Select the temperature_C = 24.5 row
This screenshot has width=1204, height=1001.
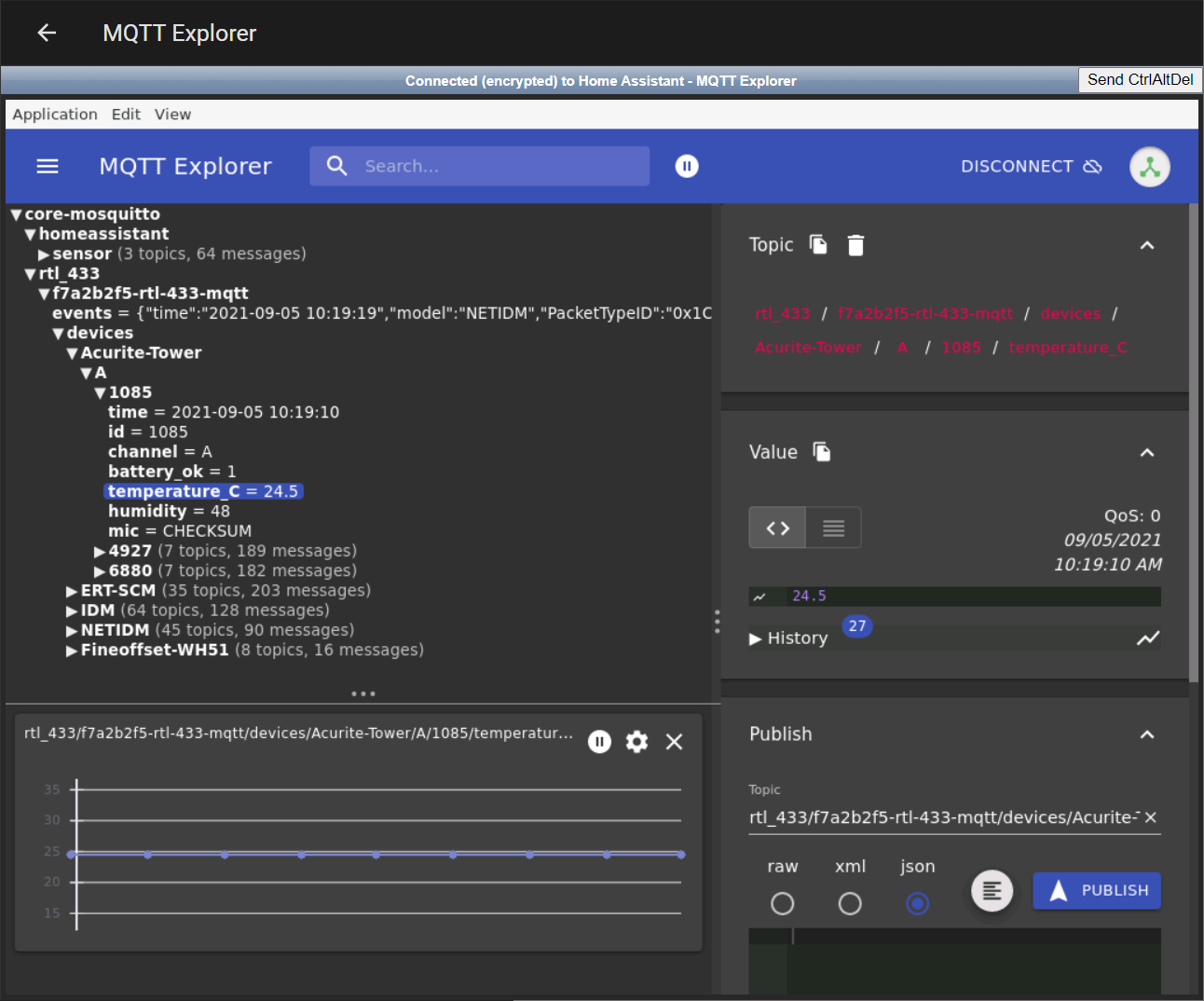click(x=203, y=491)
